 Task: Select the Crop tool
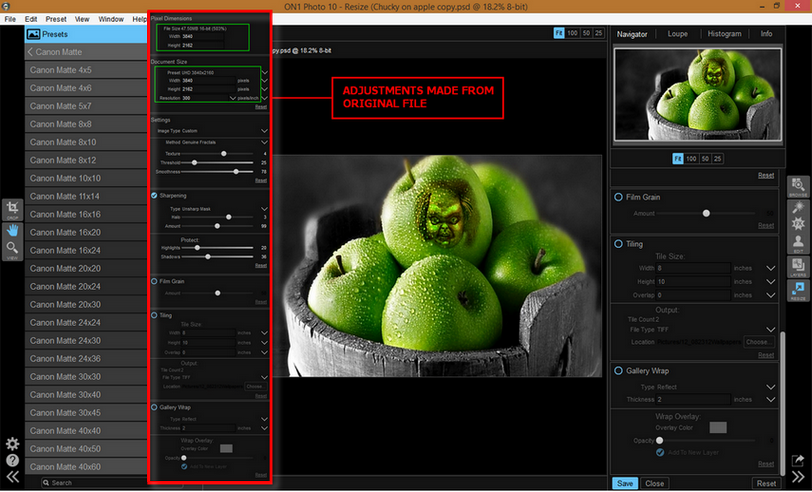(x=12, y=210)
